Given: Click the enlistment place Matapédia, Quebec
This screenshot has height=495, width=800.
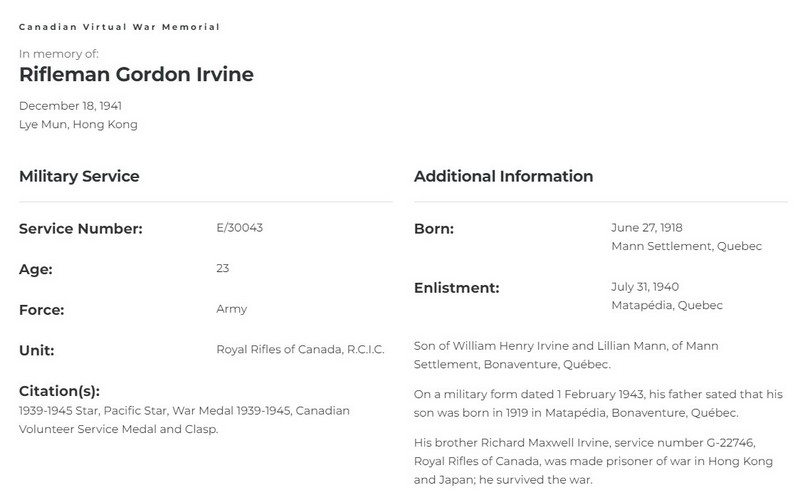Looking at the screenshot, I should [x=667, y=305].
